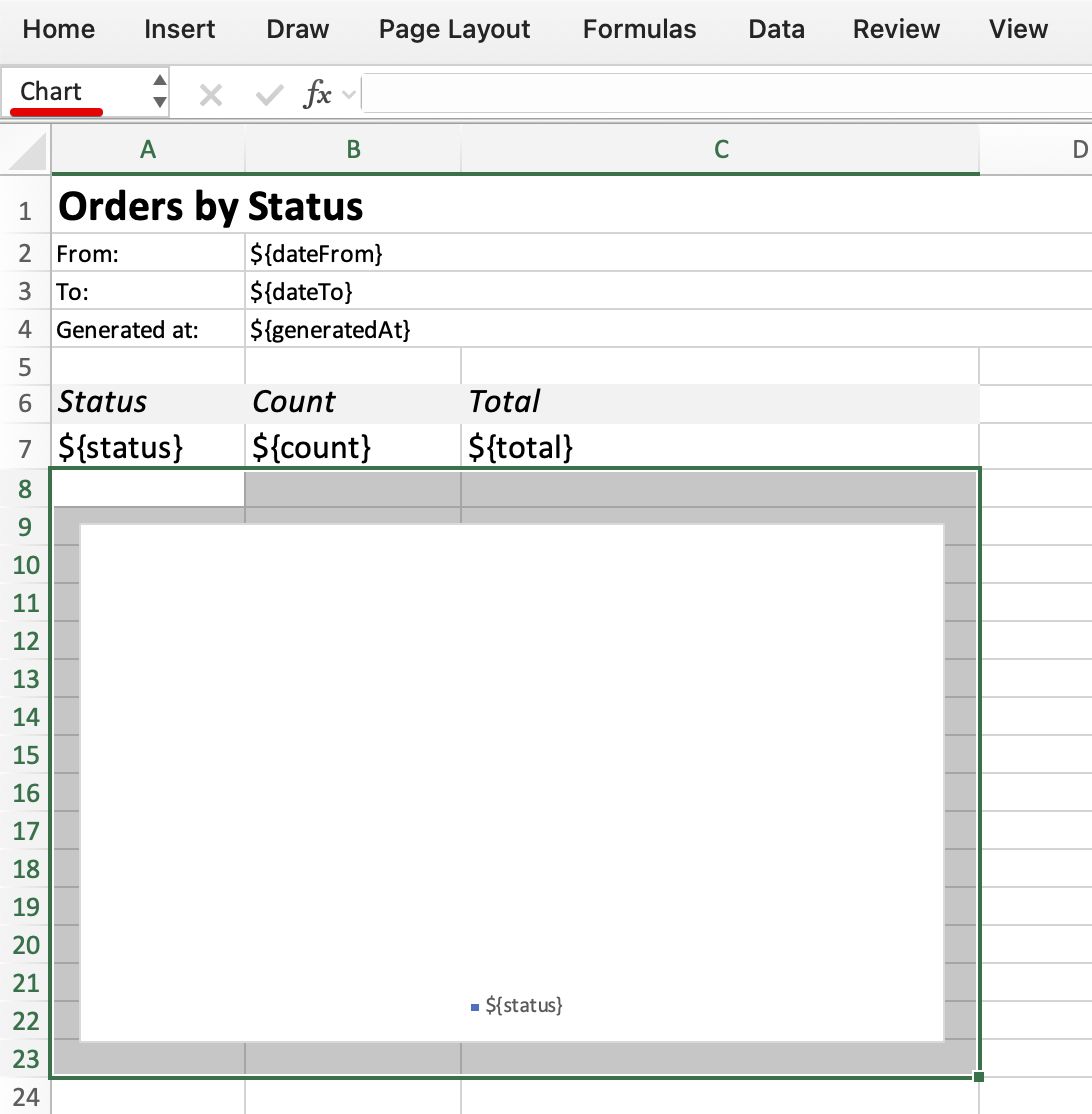The height and width of the screenshot is (1114, 1092).
Task: Click the Name Box down arrow
Action: tap(160, 103)
